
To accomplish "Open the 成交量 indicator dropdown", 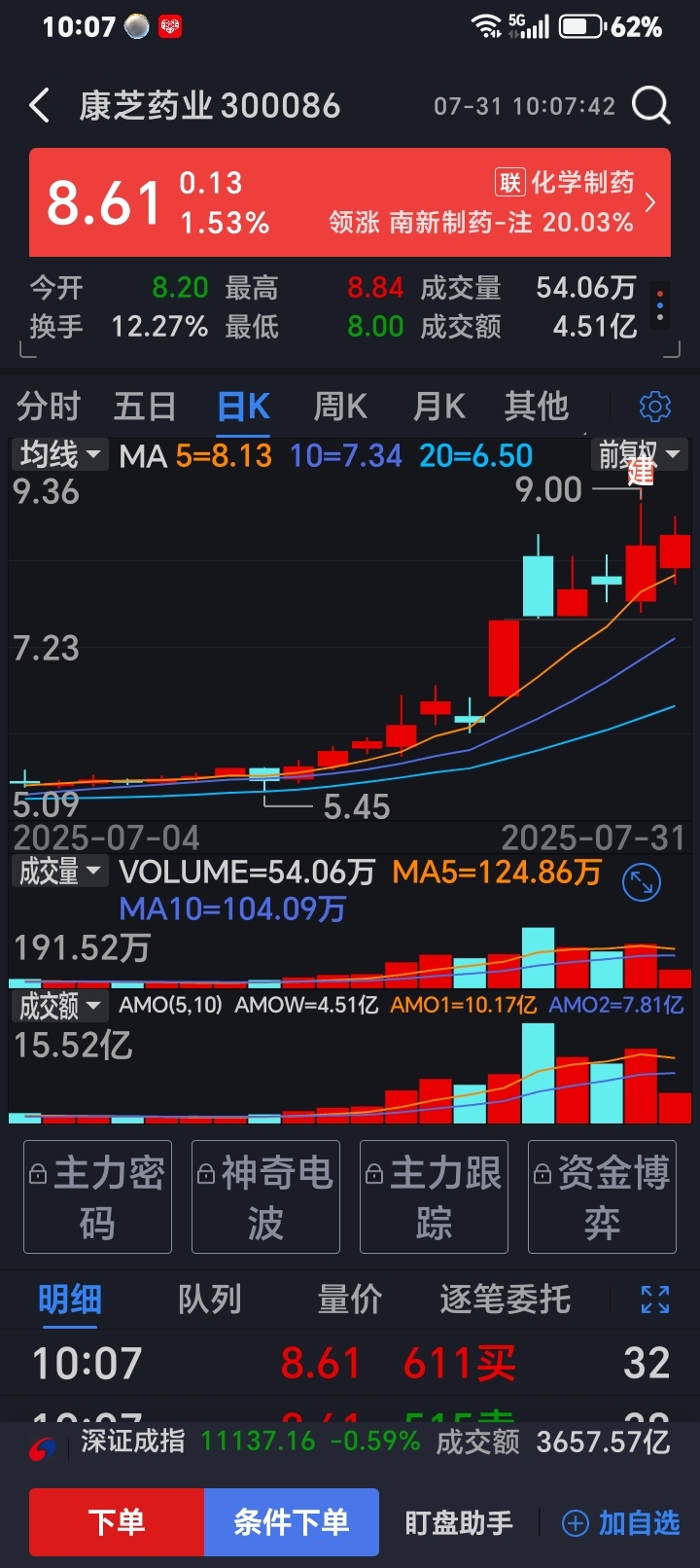I will pos(59,872).
